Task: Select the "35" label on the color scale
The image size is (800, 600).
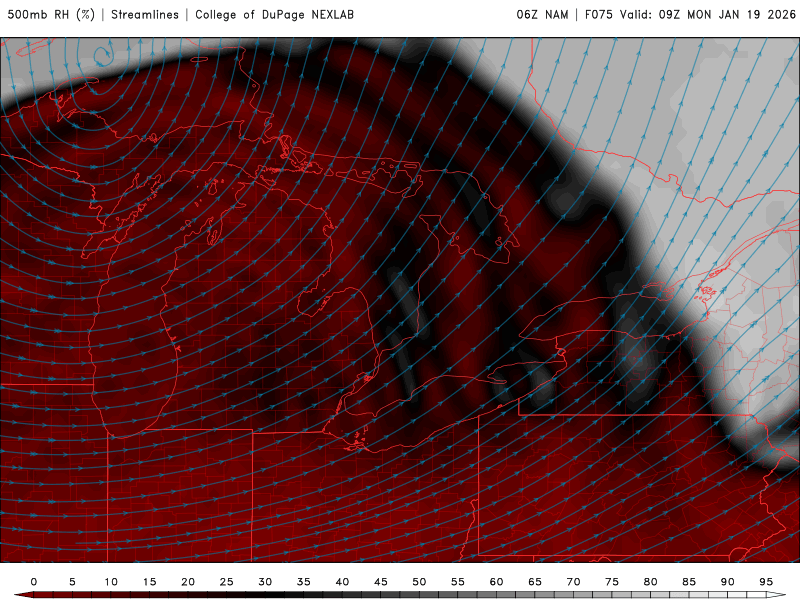Action: pos(304,582)
